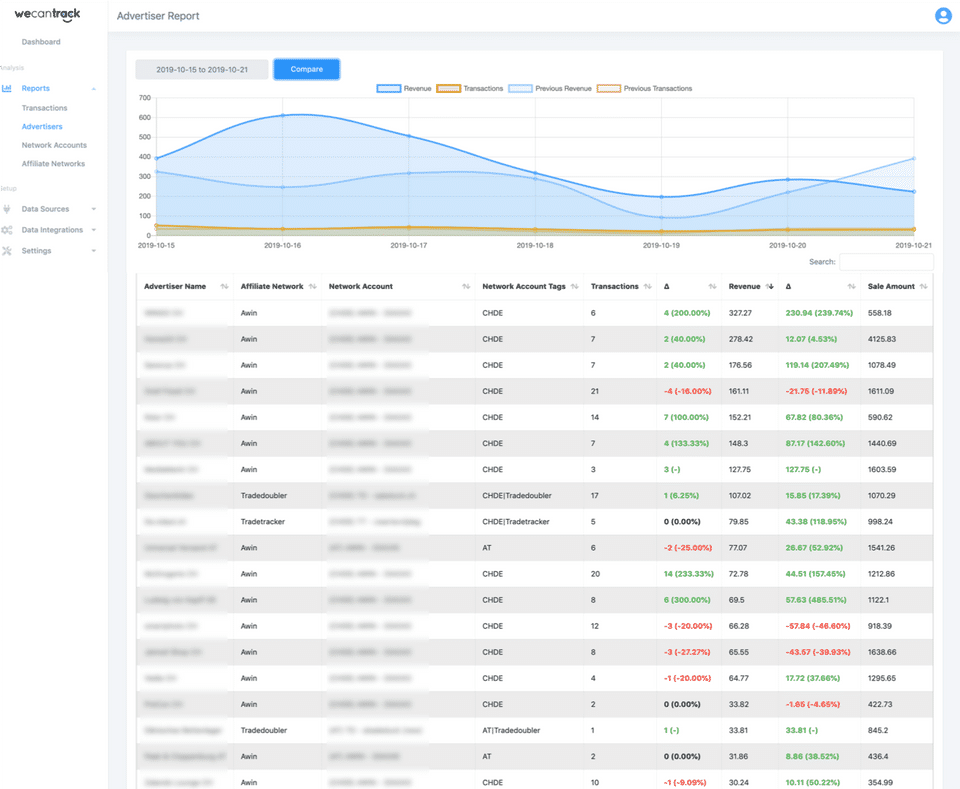Click the Data Integrations gears icon
Image resolution: width=960 pixels, height=789 pixels.
pyautogui.click(x=7, y=230)
